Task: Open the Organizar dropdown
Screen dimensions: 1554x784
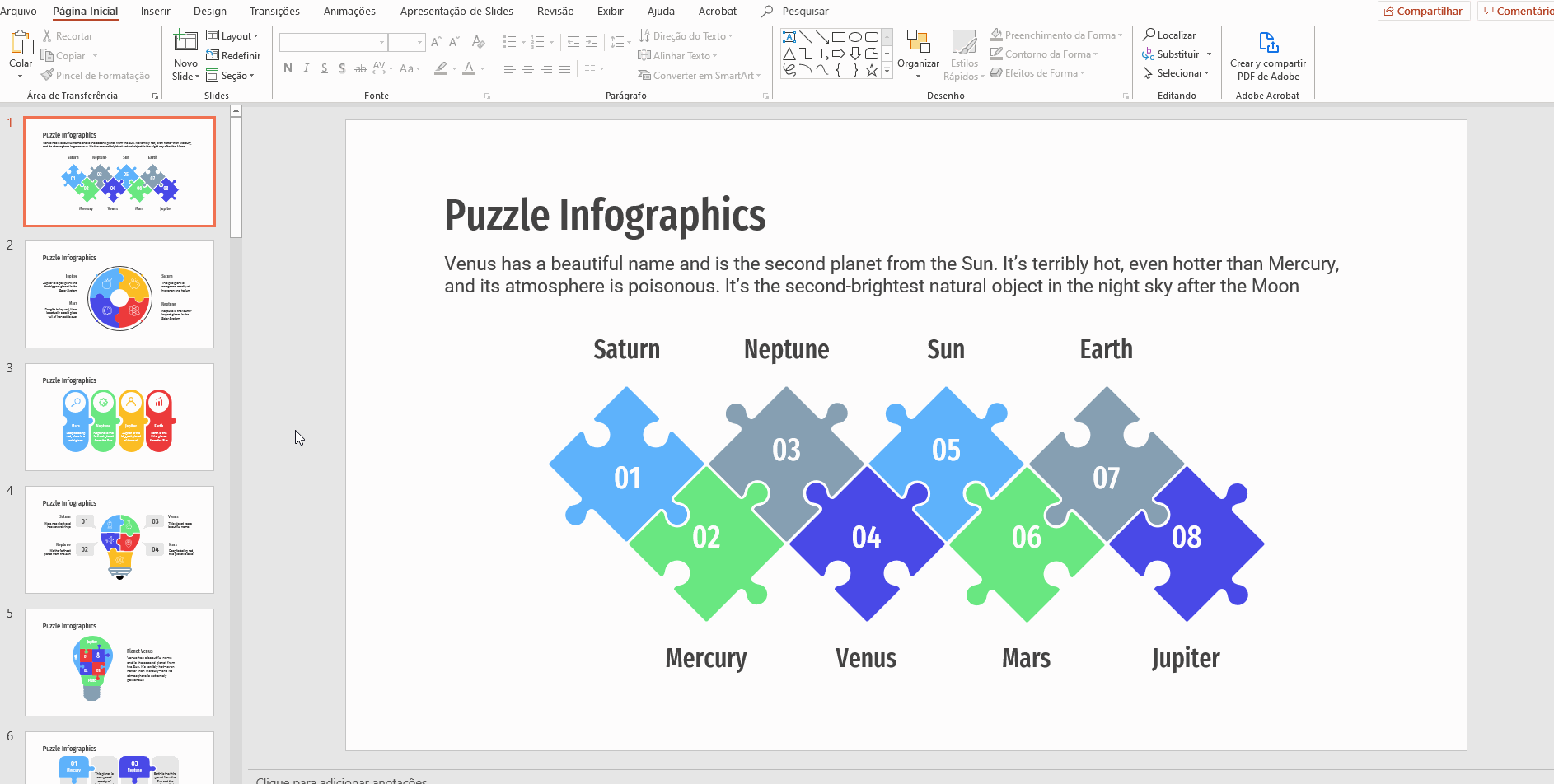Action: [x=918, y=55]
